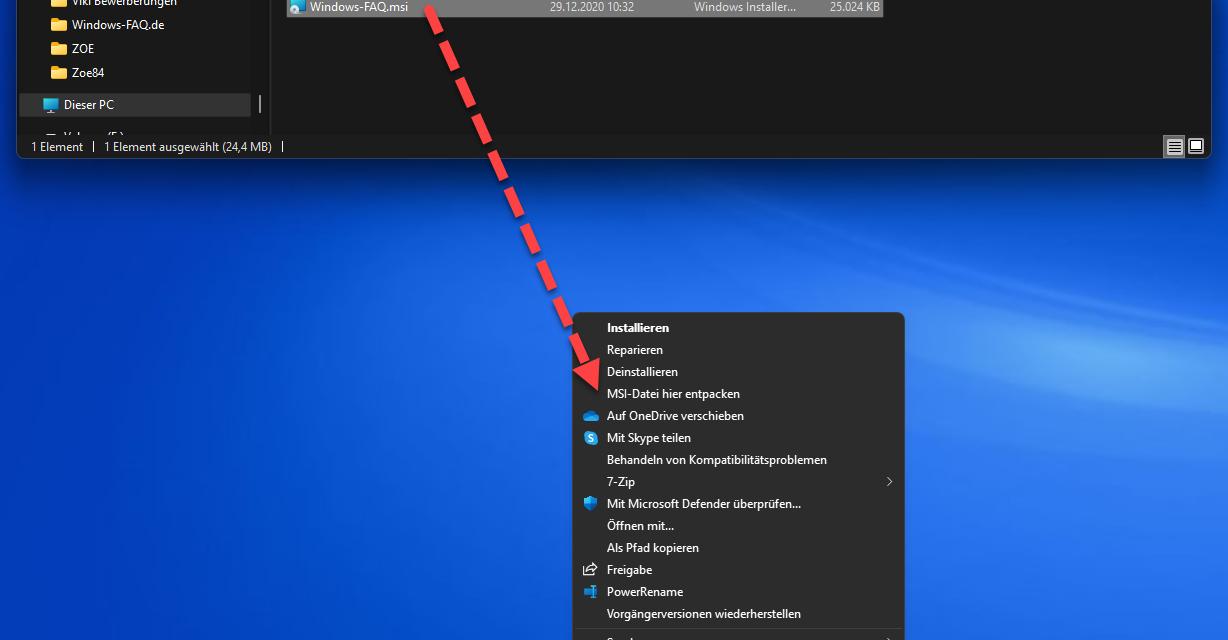
Task: Expand the 7-Zip submenu arrow
Action: click(x=889, y=482)
